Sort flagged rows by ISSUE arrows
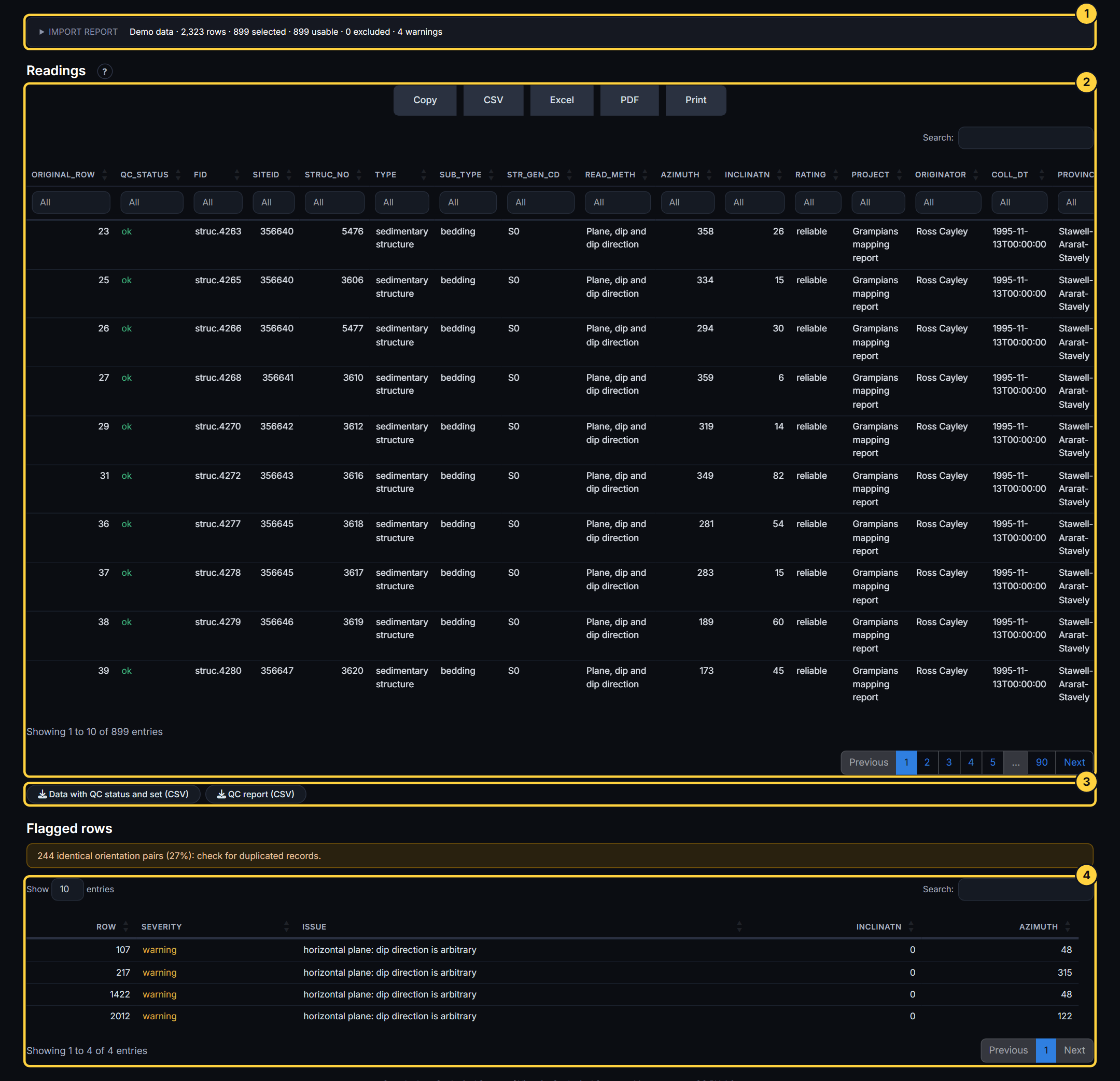 coord(739,926)
